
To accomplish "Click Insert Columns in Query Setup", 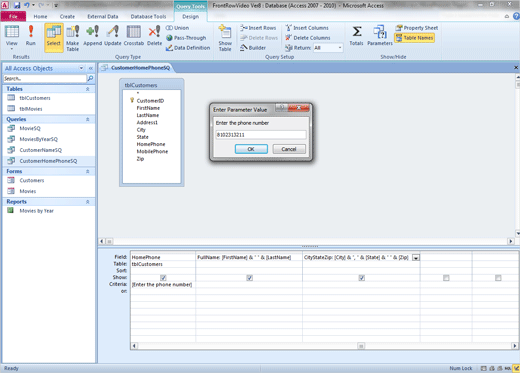I will click(307, 28).
